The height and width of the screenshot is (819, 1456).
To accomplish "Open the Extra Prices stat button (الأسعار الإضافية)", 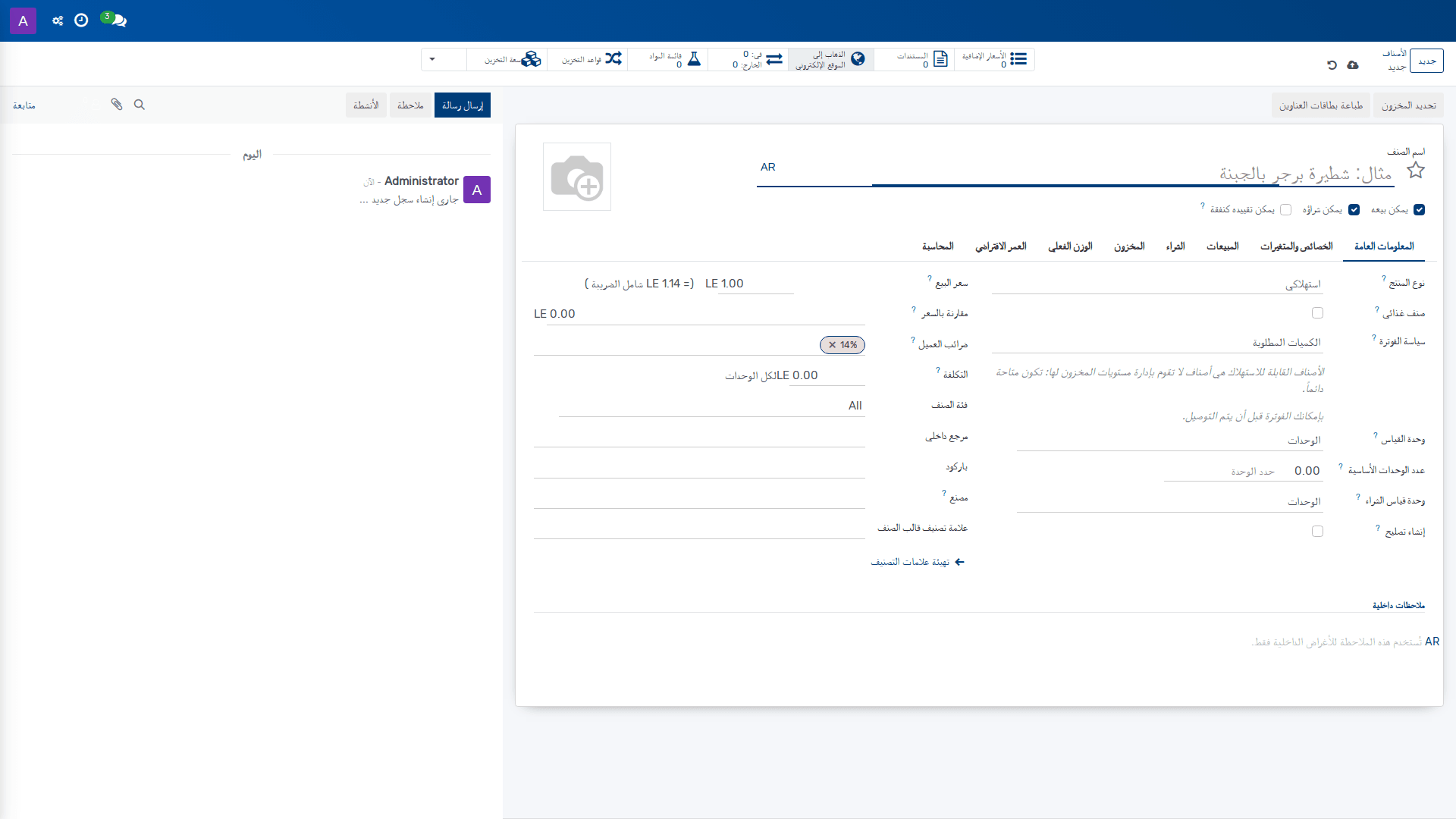I will 994,59.
